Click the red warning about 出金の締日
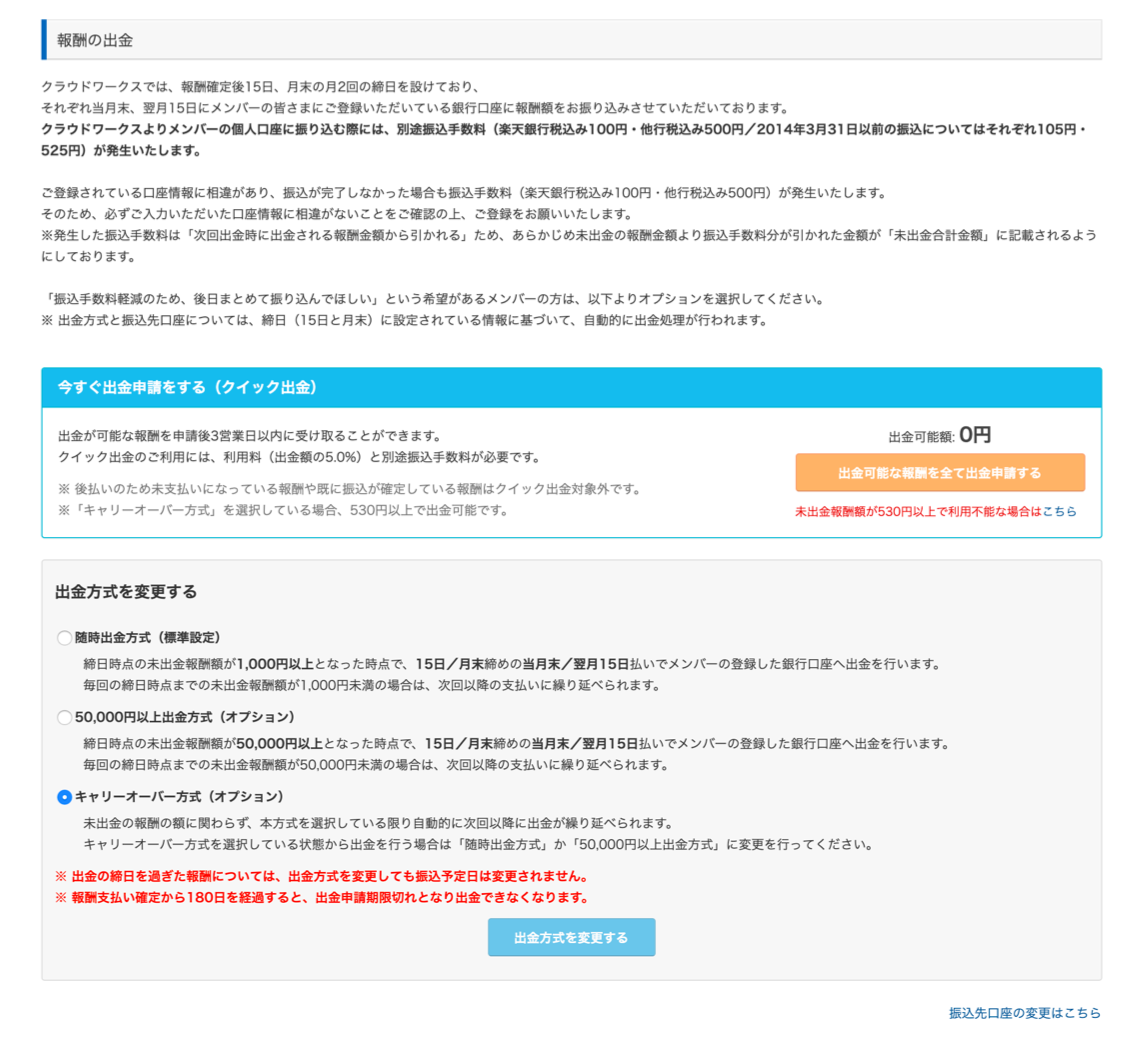This screenshot has height=1039, width=1129. (x=321, y=876)
